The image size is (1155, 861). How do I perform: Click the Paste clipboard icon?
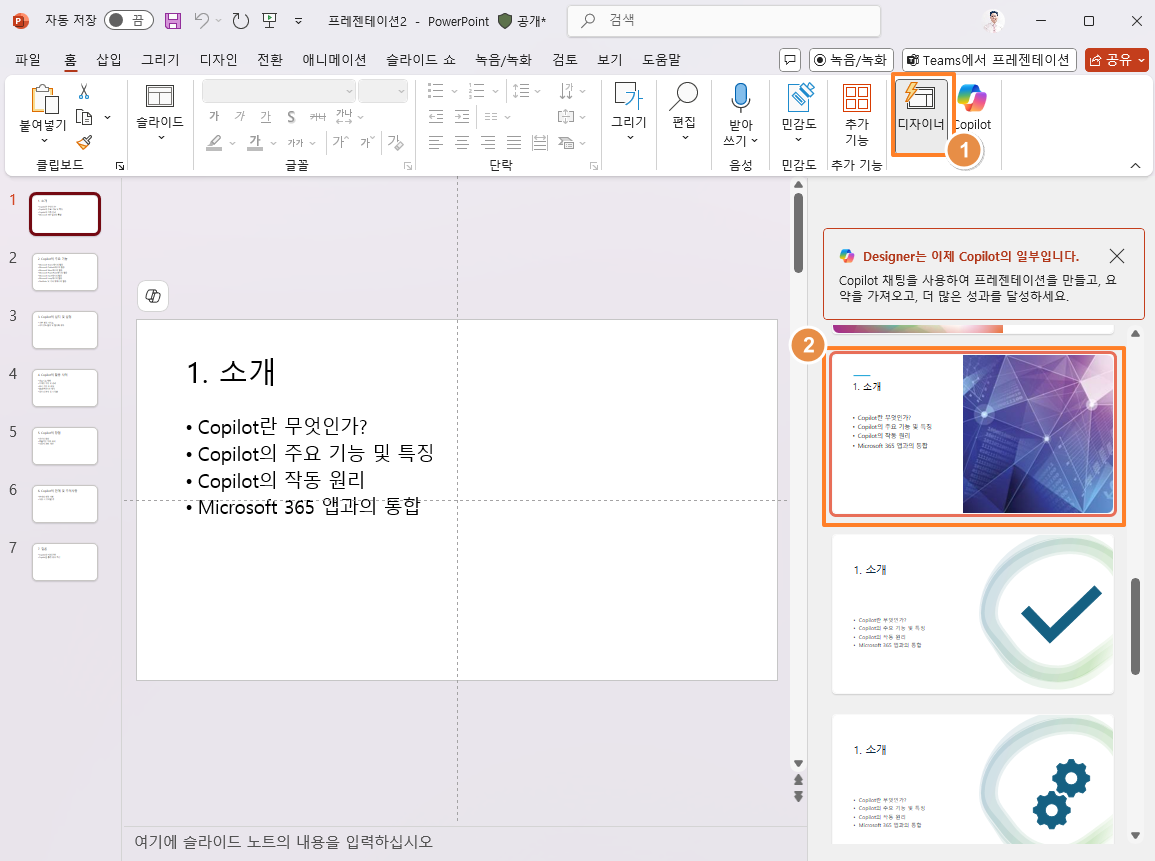point(44,99)
